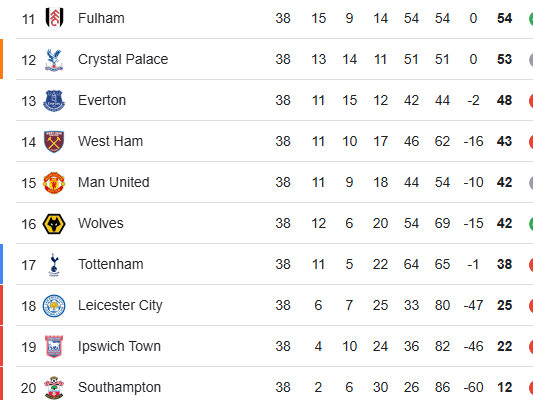533x400 pixels.
Task: Click the Wolves wolf-head logo
Action: (x=54, y=224)
